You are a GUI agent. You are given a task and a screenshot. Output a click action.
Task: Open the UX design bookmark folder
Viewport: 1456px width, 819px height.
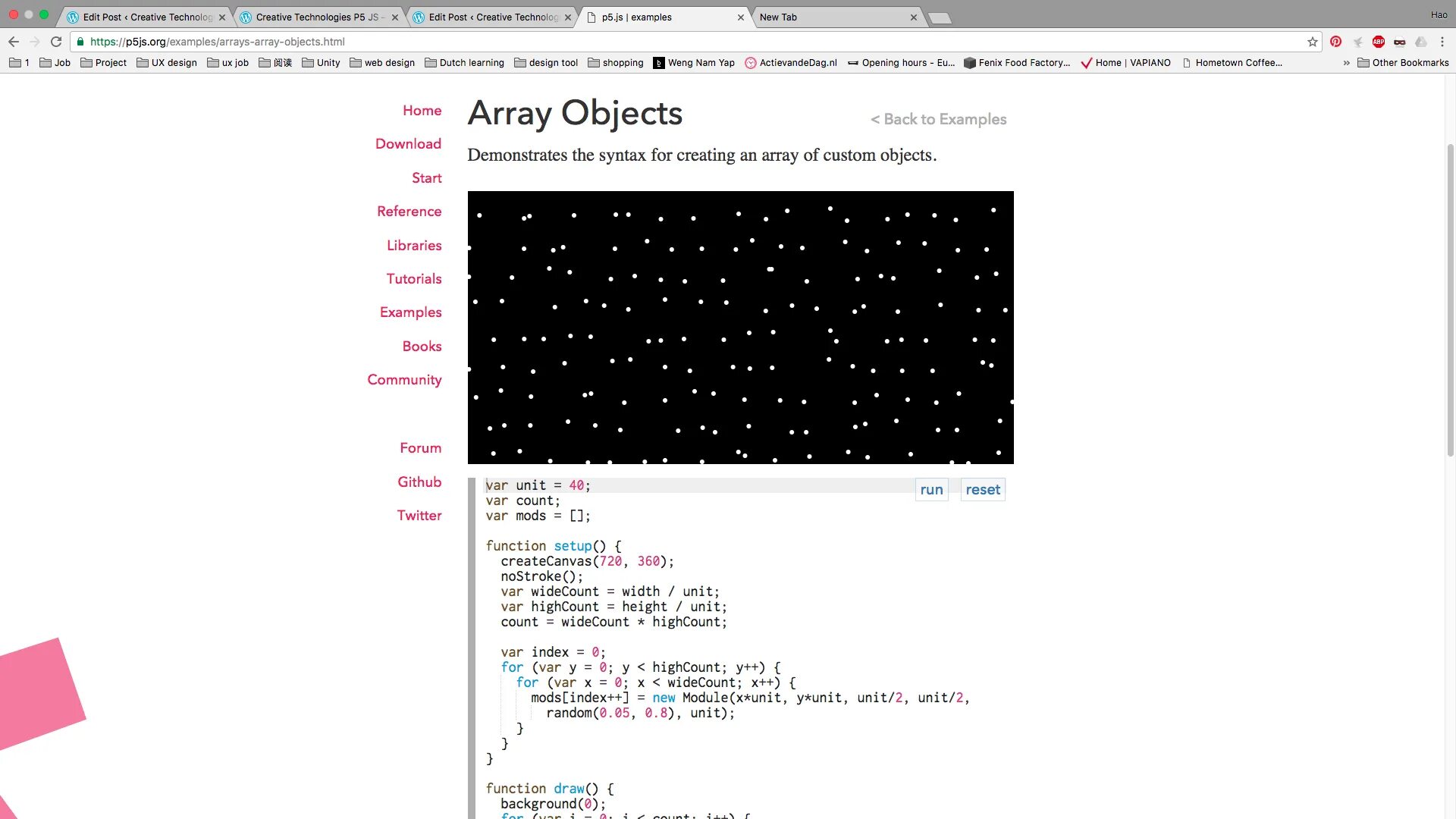(x=167, y=63)
